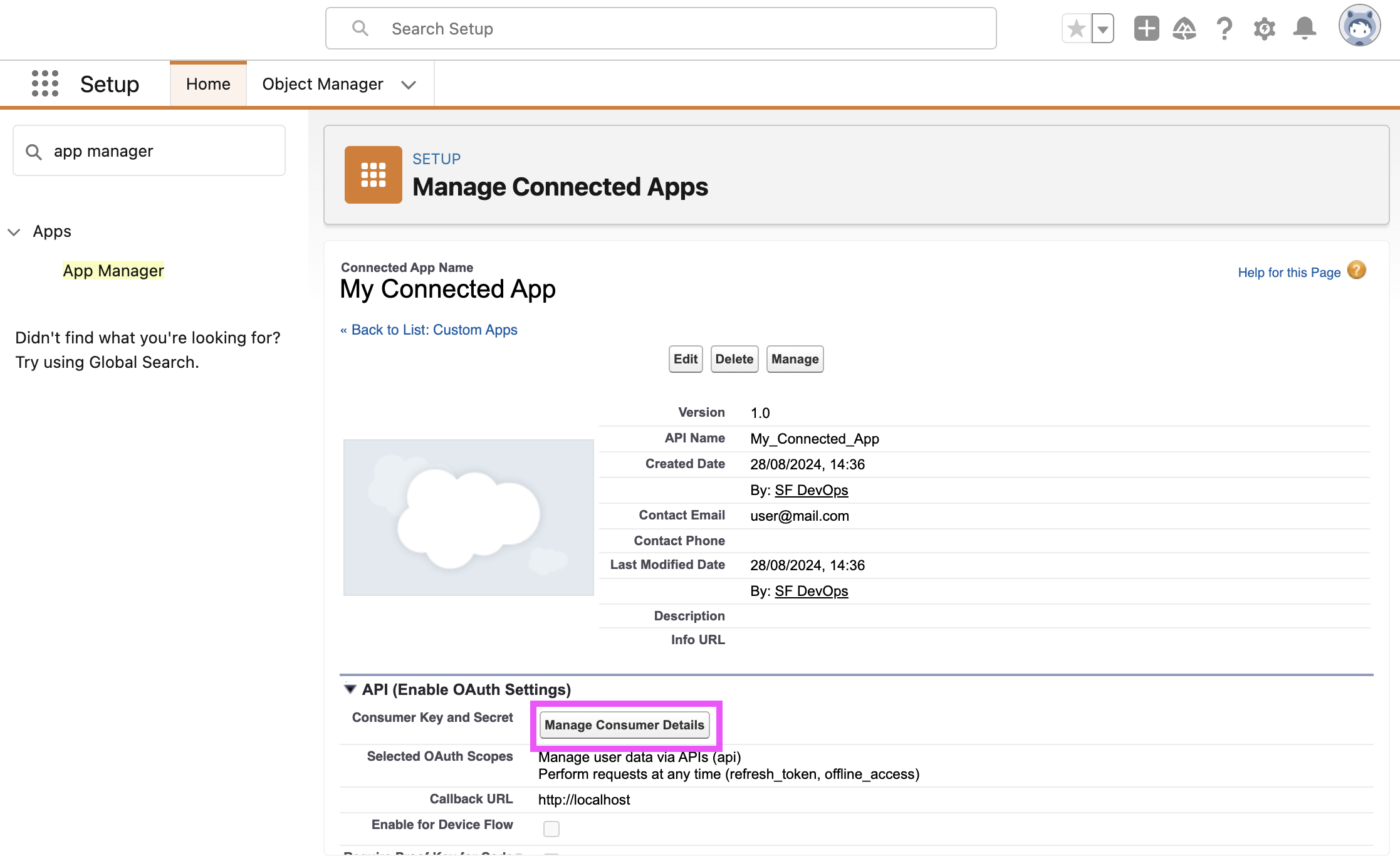Collapse the Apps tree section
1400x866 pixels.
point(14,232)
